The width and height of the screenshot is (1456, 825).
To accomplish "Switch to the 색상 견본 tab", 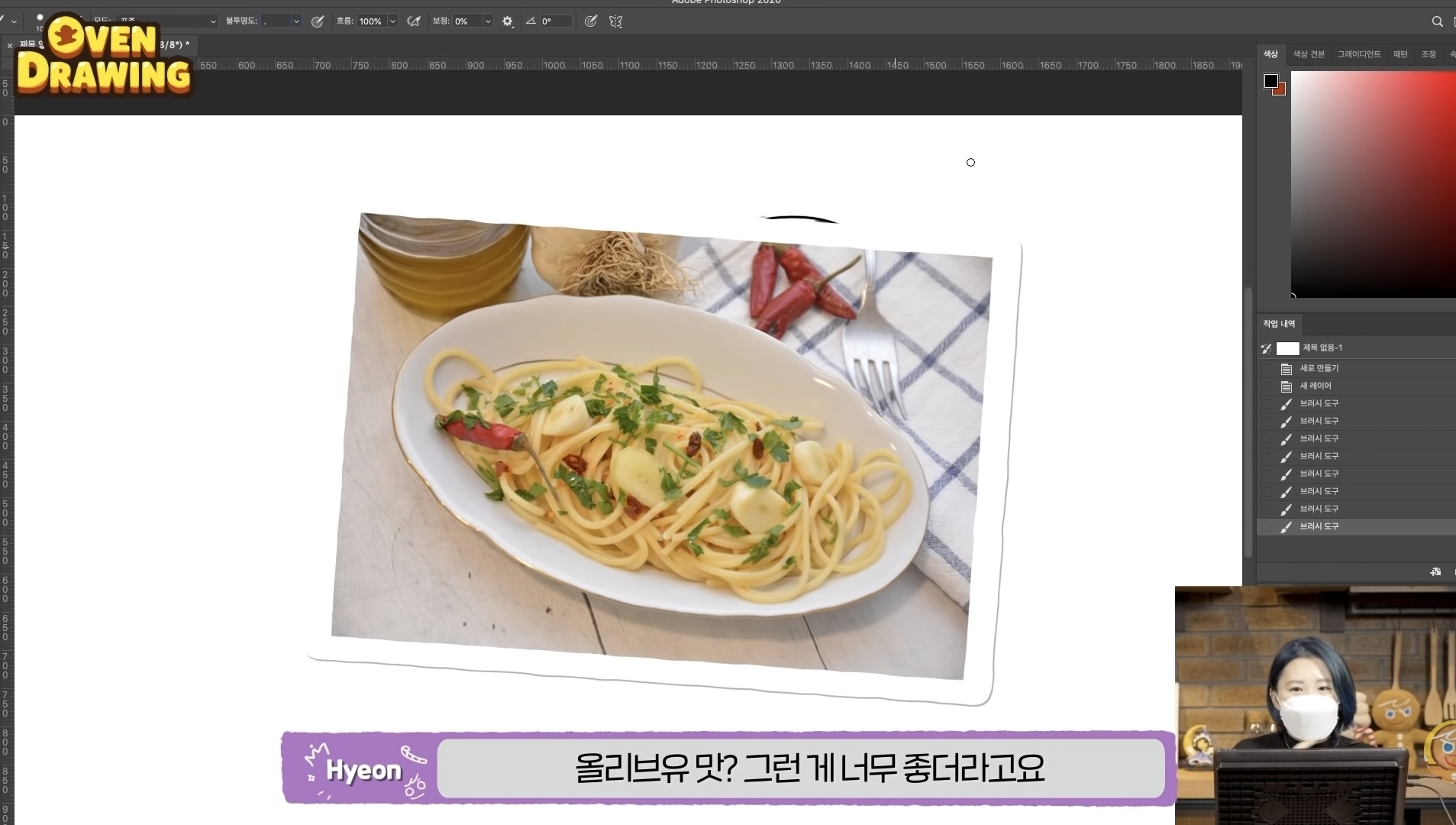I will pos(1309,54).
